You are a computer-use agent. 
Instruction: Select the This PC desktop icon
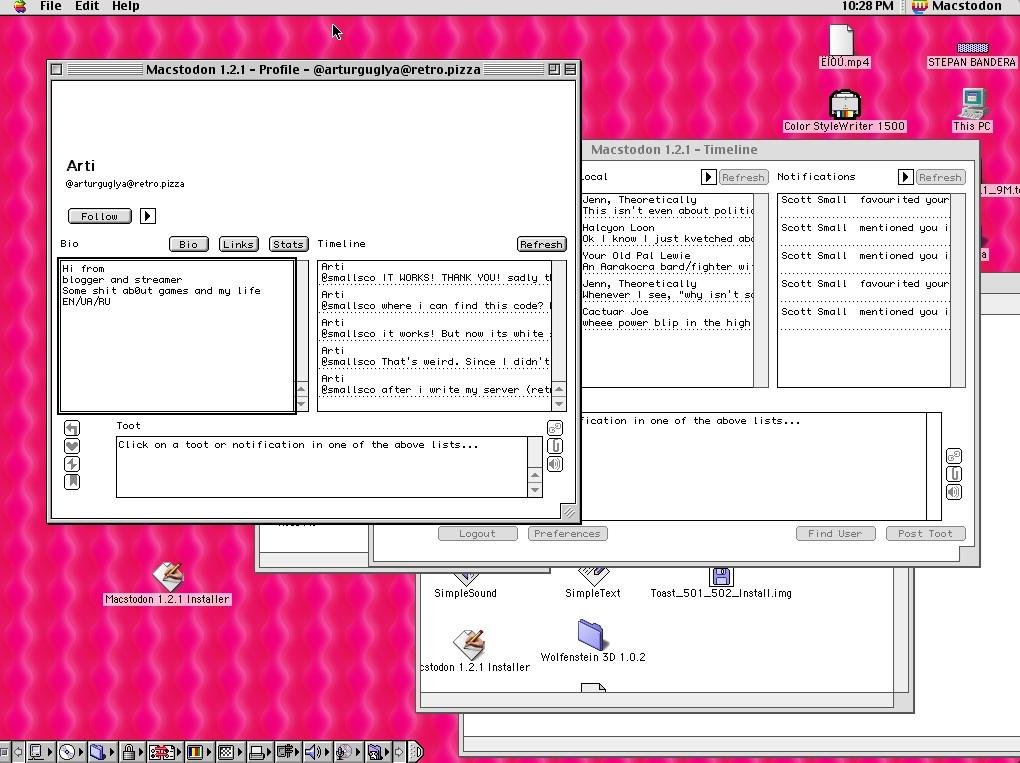(x=972, y=111)
